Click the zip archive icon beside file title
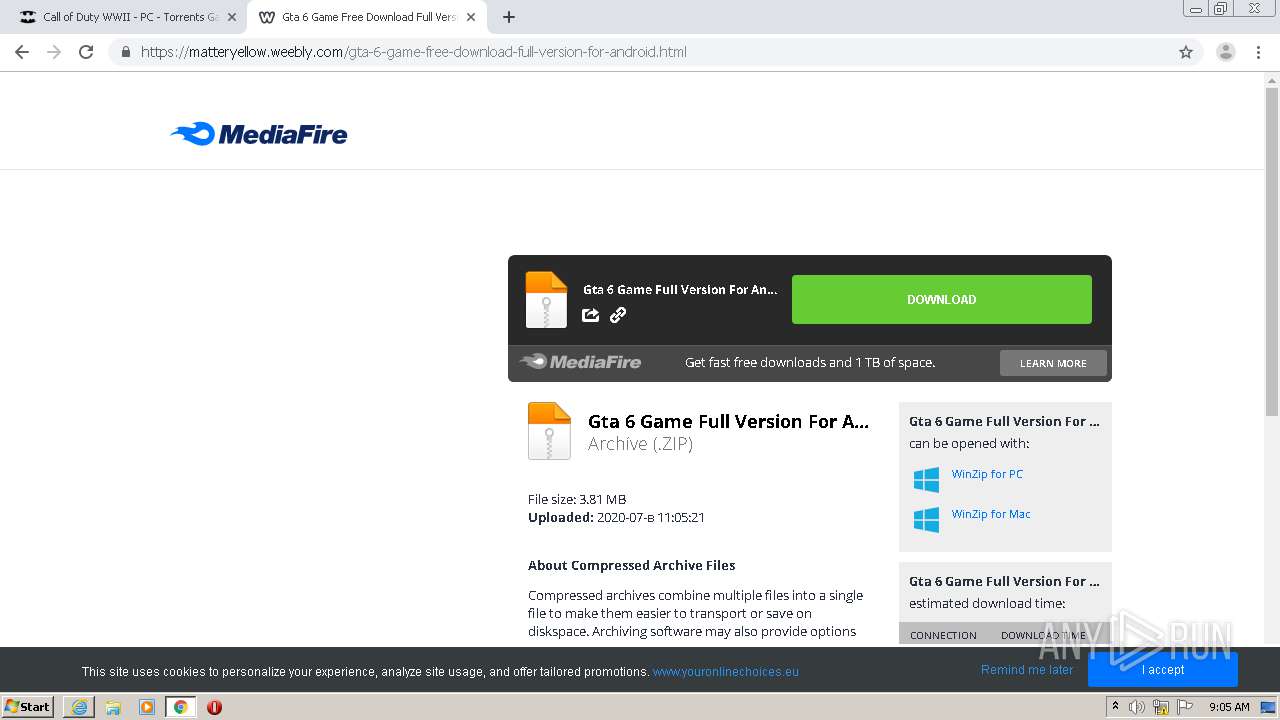Viewport: 1280px width, 720px height. point(549,431)
